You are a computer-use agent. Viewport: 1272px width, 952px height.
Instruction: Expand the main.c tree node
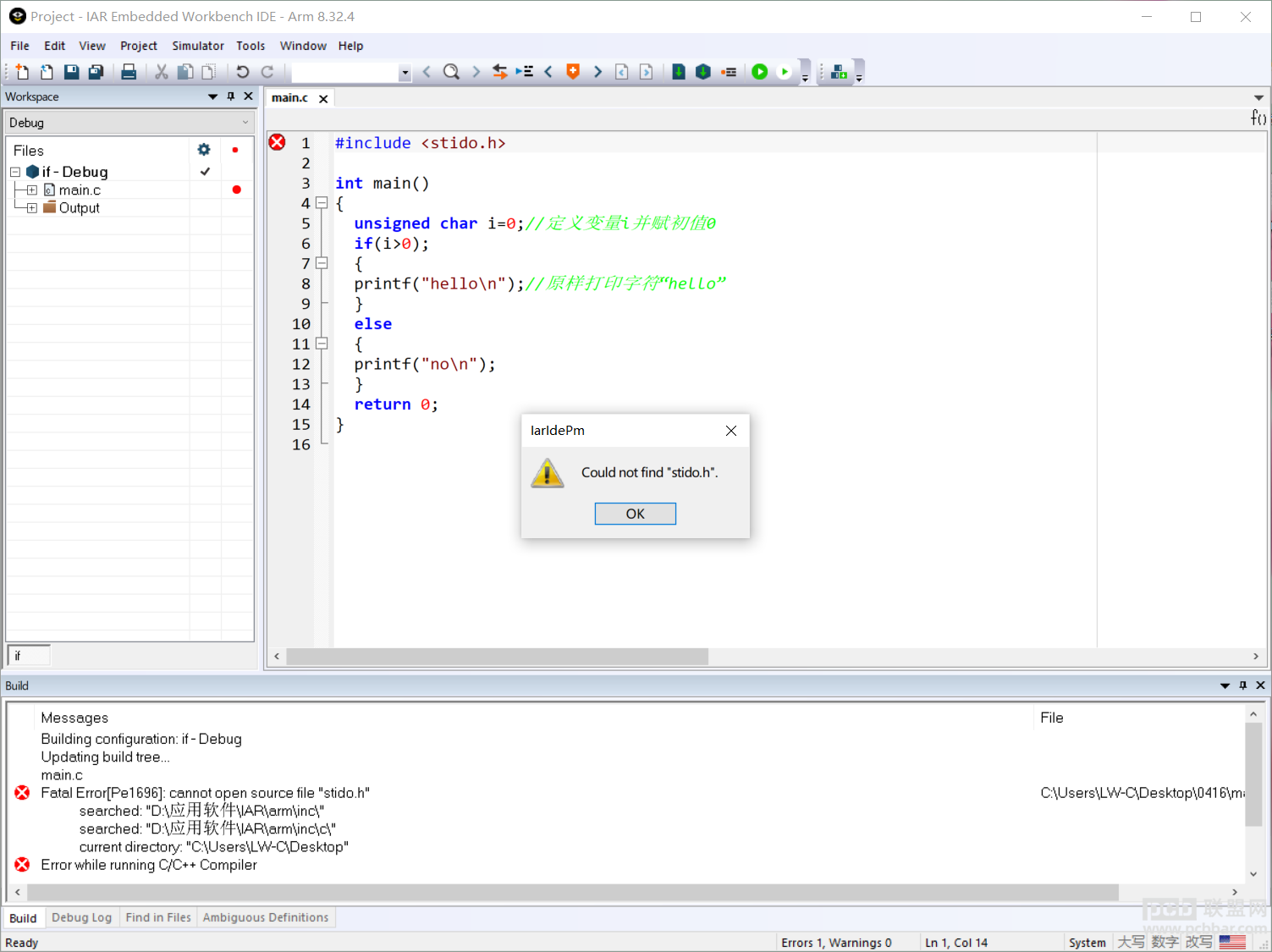click(32, 190)
